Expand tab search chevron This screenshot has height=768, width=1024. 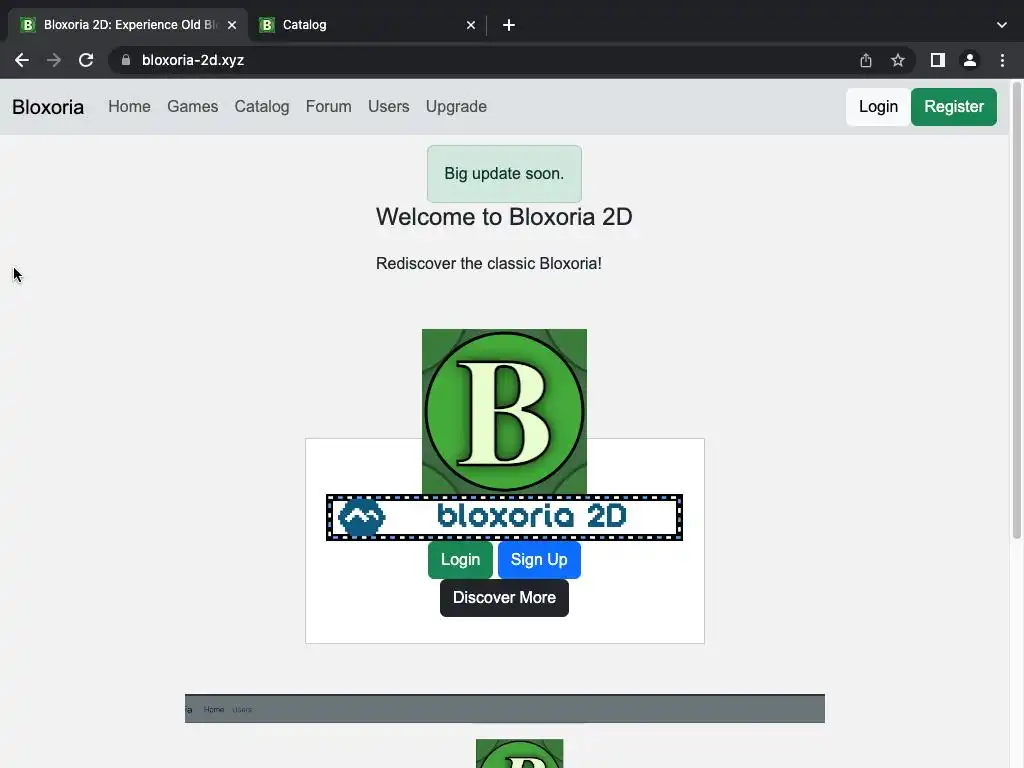pyautogui.click(x=1002, y=25)
